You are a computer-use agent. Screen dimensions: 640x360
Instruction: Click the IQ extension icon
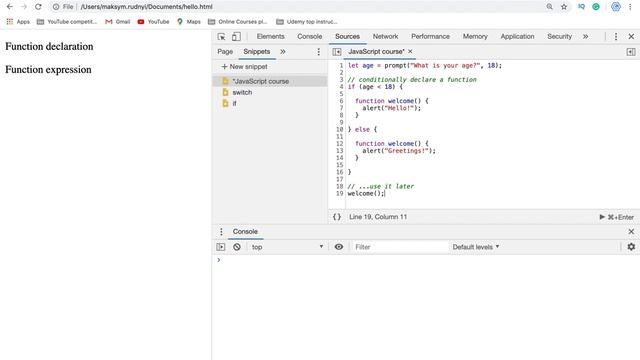[581, 7]
